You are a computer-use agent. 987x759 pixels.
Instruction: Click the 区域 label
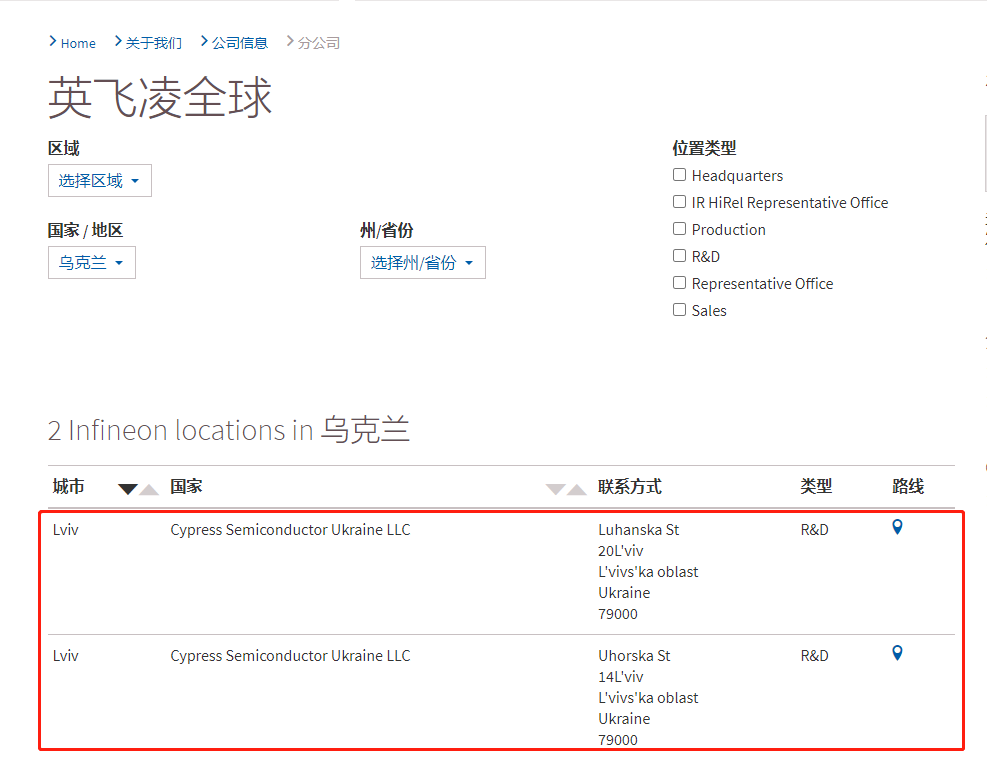click(x=64, y=149)
